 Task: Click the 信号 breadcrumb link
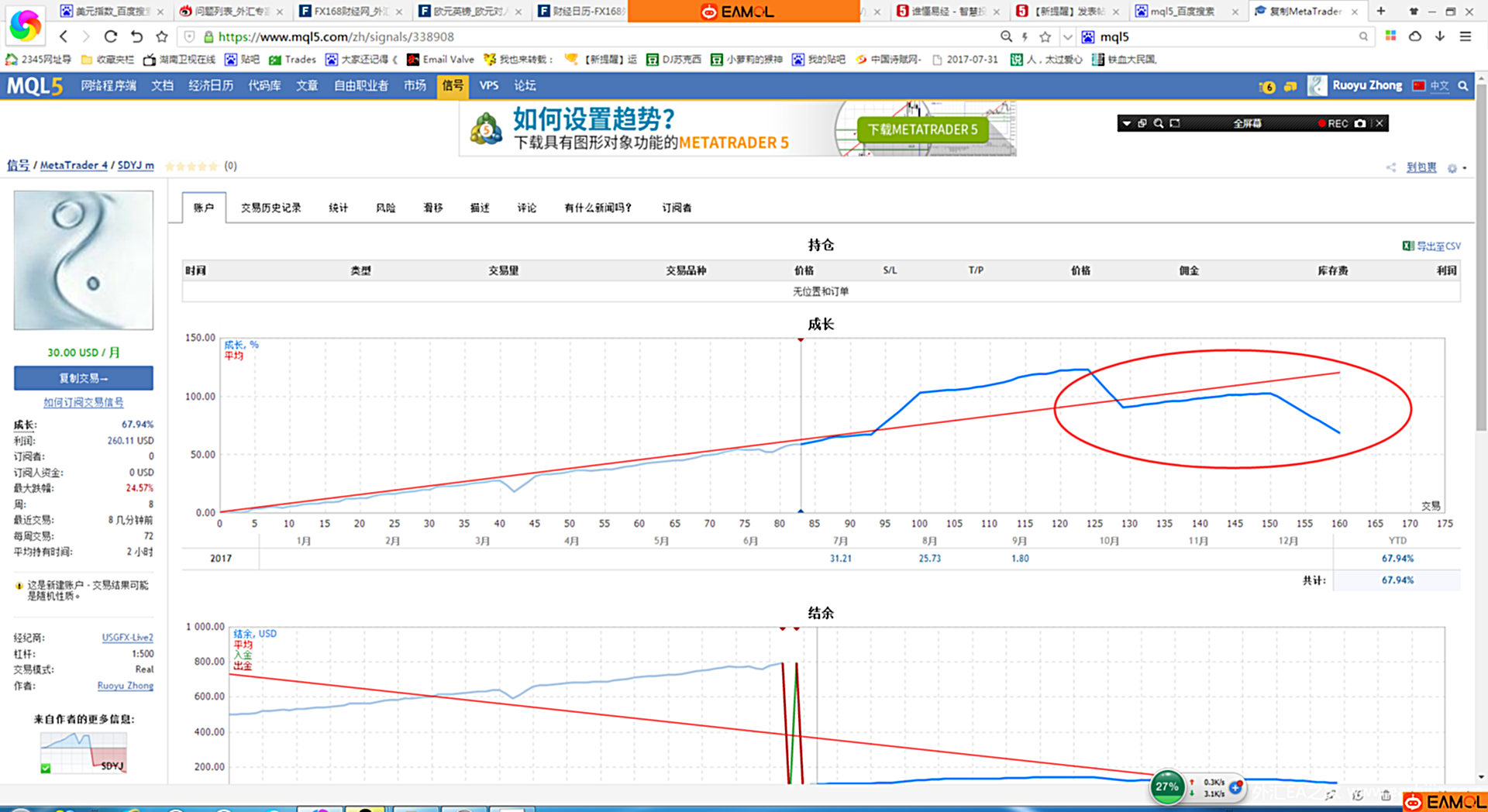(18, 165)
